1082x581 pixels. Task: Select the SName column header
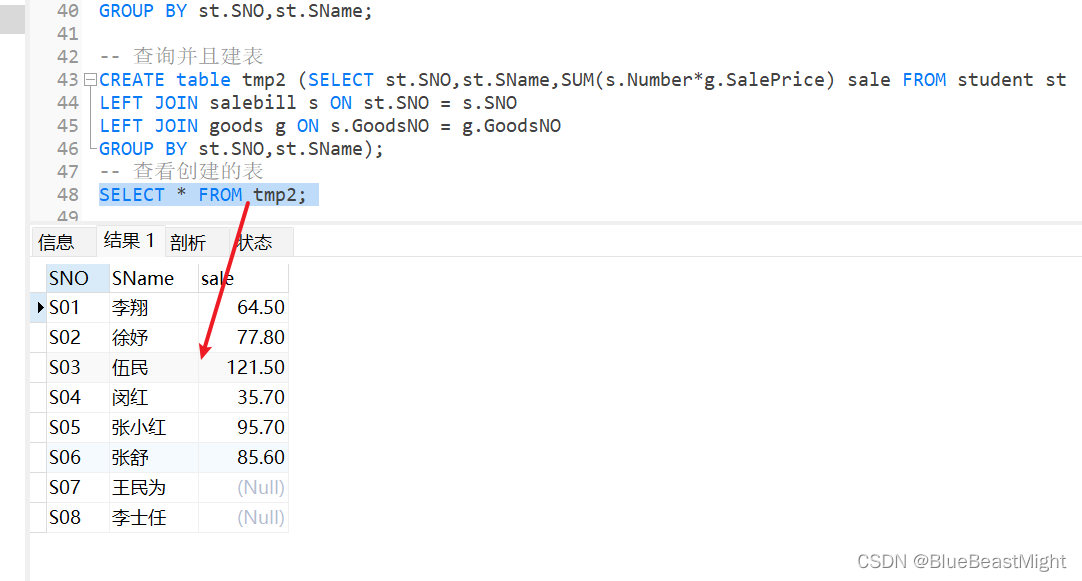(154, 278)
